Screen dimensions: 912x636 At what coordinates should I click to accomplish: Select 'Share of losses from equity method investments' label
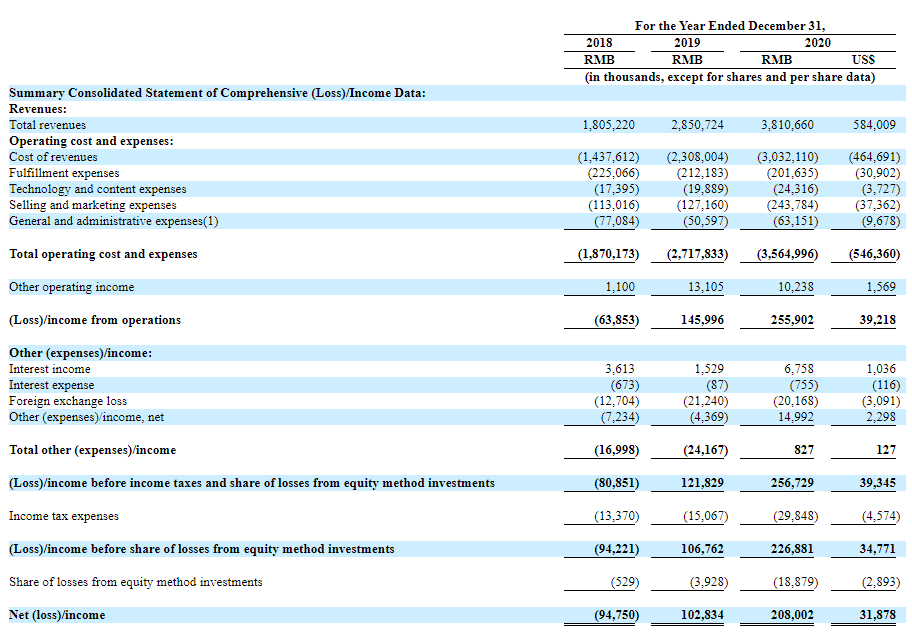135,582
